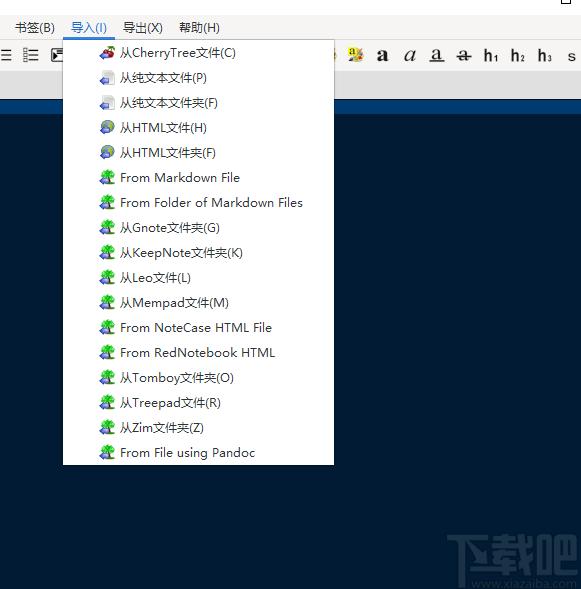
Task: Toggle strikethrough formatting icon
Action: (x=464, y=56)
